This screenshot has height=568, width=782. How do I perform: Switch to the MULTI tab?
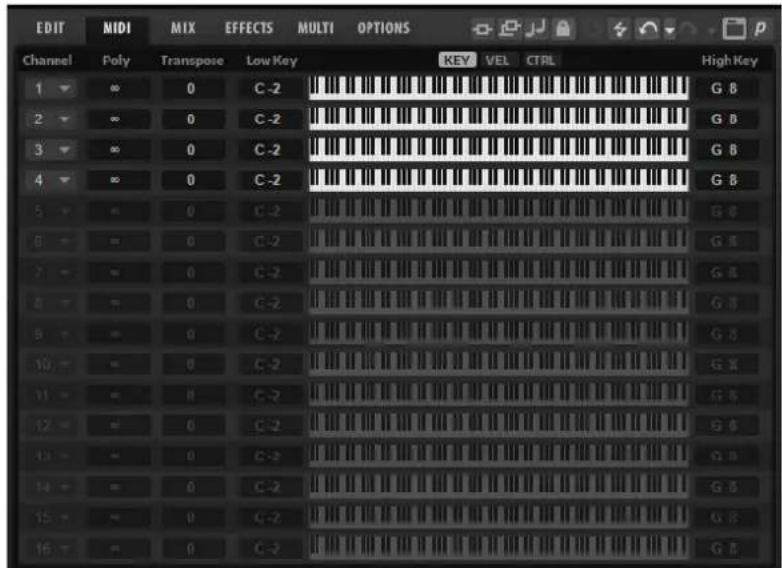click(x=316, y=28)
